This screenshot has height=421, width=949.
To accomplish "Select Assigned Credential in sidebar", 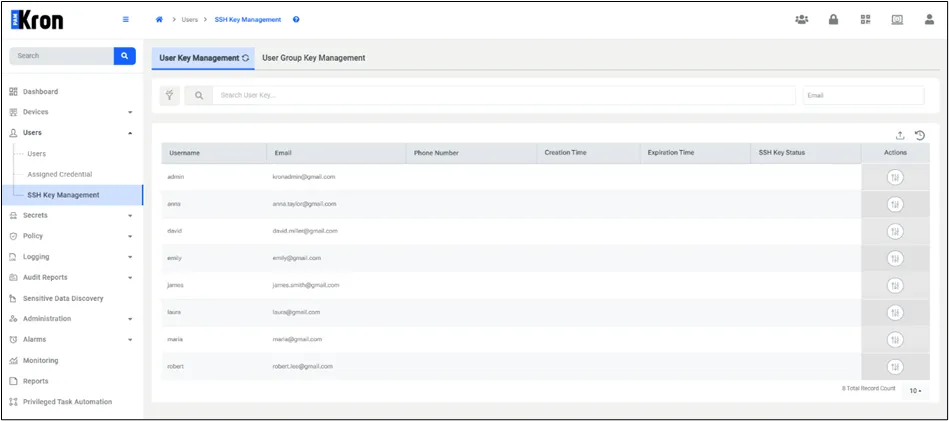I will click(60, 174).
